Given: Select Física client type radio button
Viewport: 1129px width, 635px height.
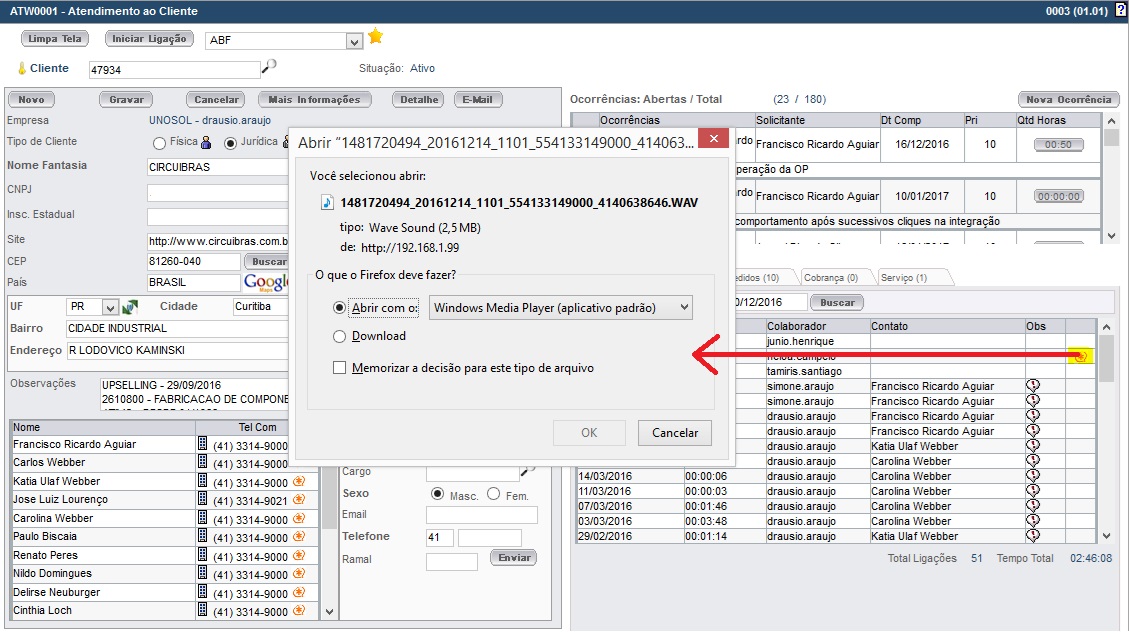Looking at the screenshot, I should (x=160, y=143).
